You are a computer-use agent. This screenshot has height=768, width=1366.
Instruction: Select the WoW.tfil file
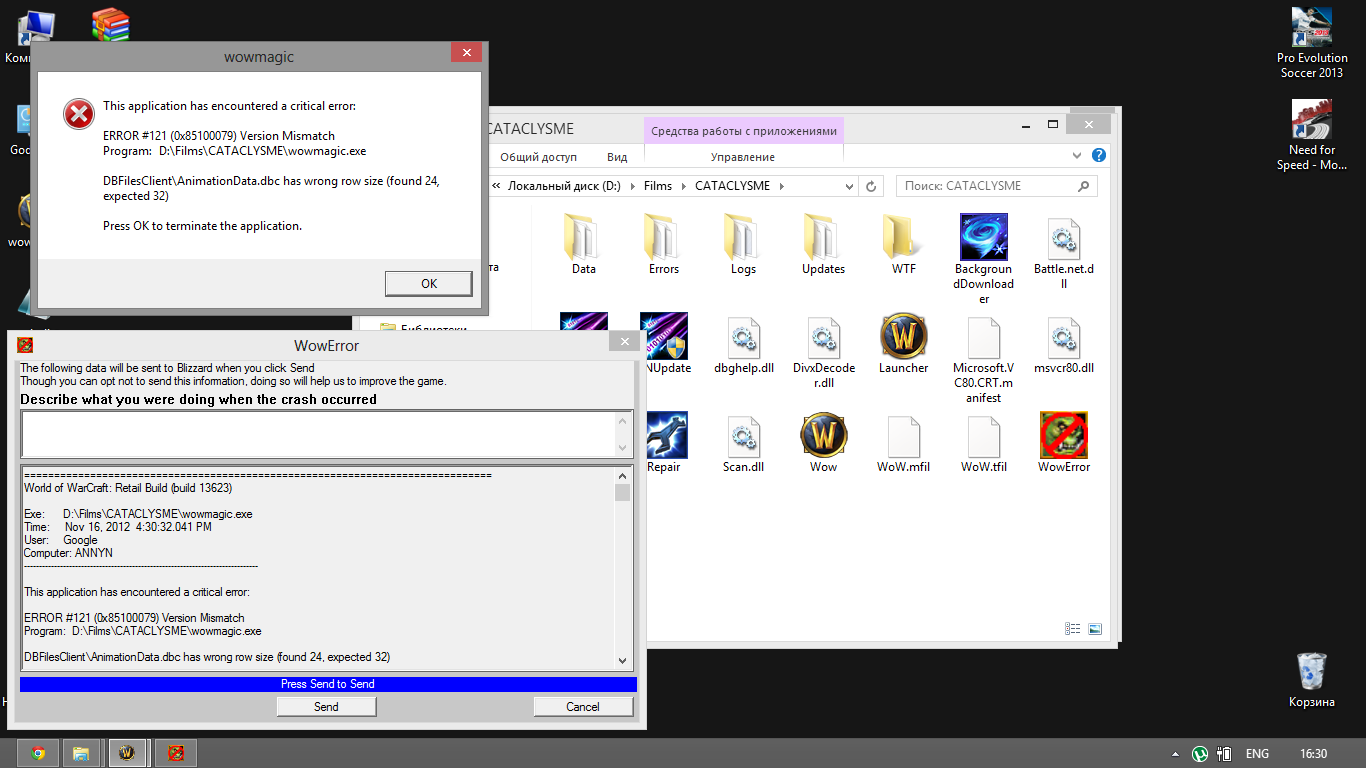tap(984, 443)
